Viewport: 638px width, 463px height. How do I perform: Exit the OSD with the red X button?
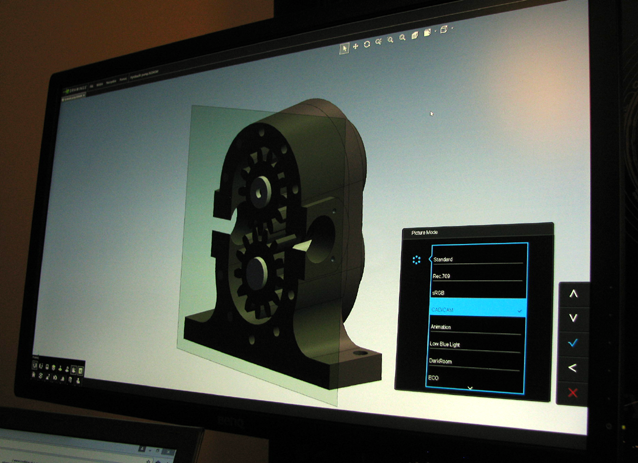tap(572, 393)
